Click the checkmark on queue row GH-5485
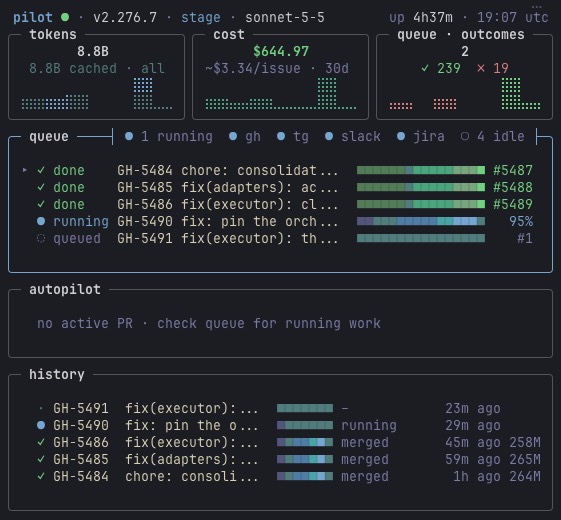The width and height of the screenshot is (561, 520). [x=41, y=187]
